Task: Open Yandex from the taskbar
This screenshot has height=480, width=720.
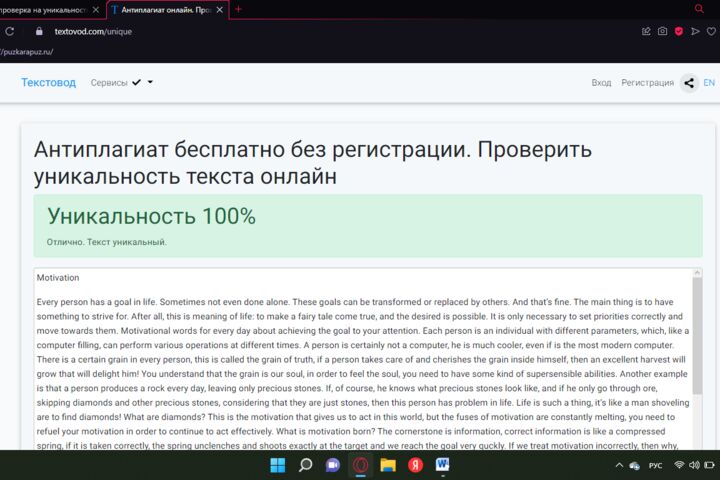Action: click(416, 465)
